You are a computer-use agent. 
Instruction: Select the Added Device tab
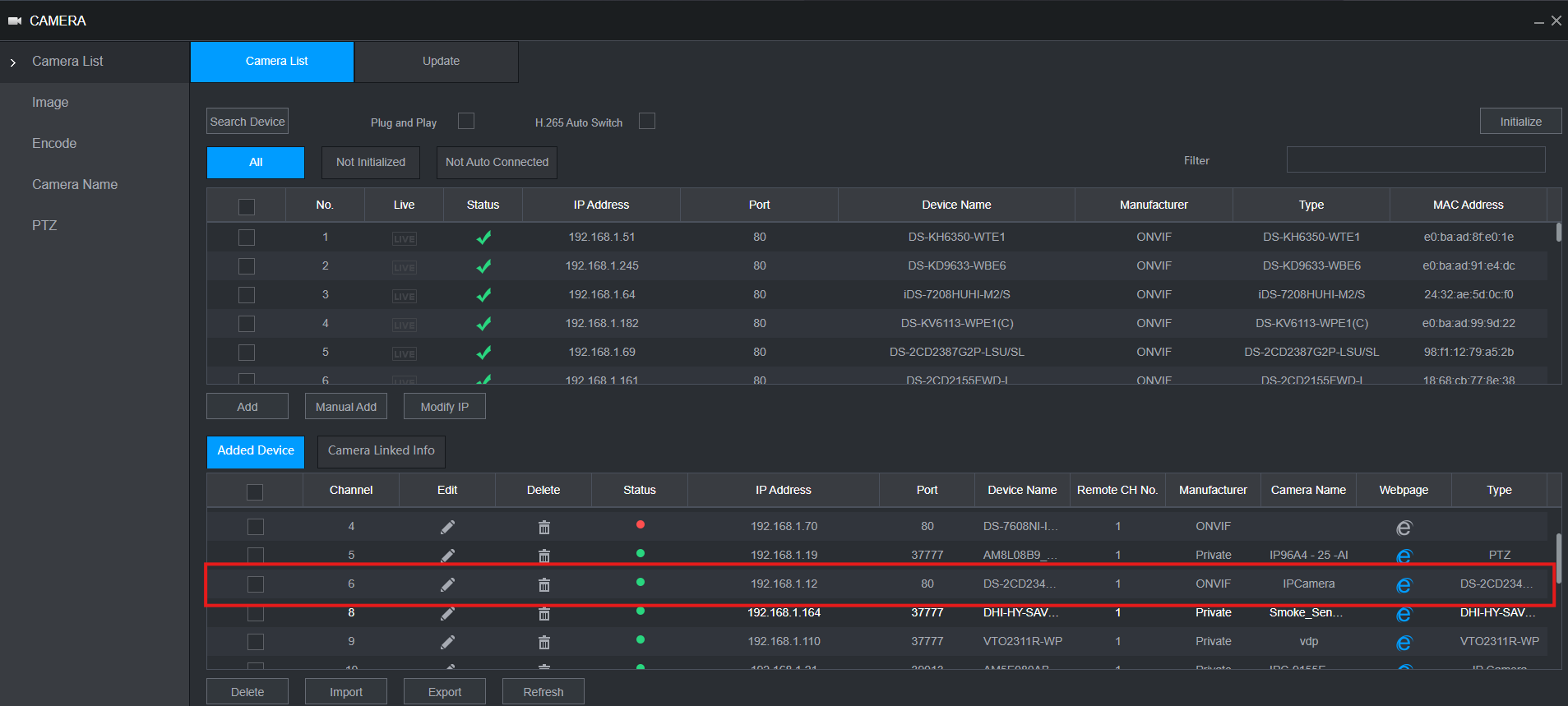(256, 451)
